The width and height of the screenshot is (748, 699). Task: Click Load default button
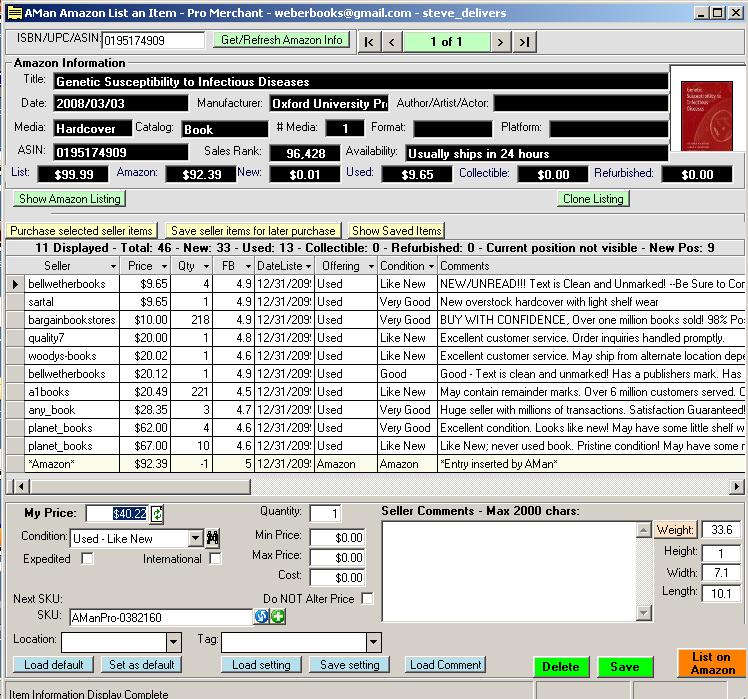tap(53, 665)
